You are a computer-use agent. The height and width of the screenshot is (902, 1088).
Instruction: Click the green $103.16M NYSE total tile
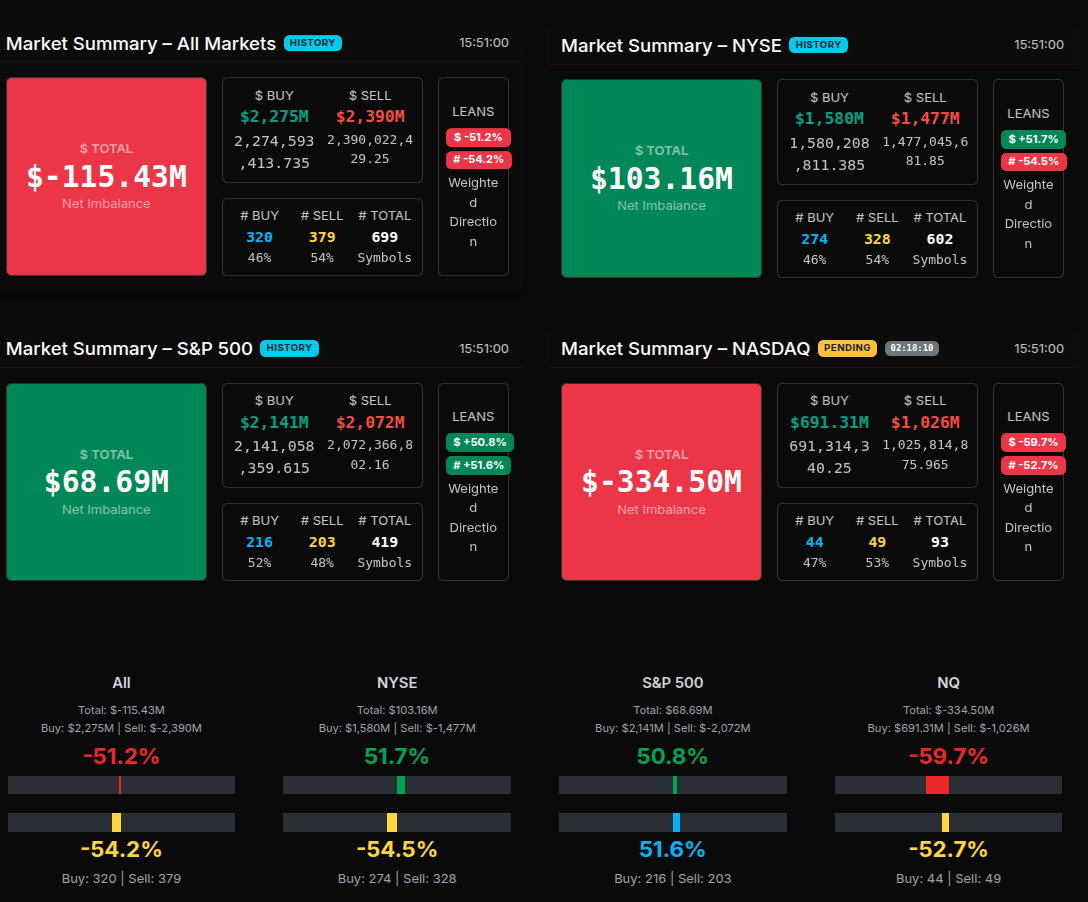(661, 178)
